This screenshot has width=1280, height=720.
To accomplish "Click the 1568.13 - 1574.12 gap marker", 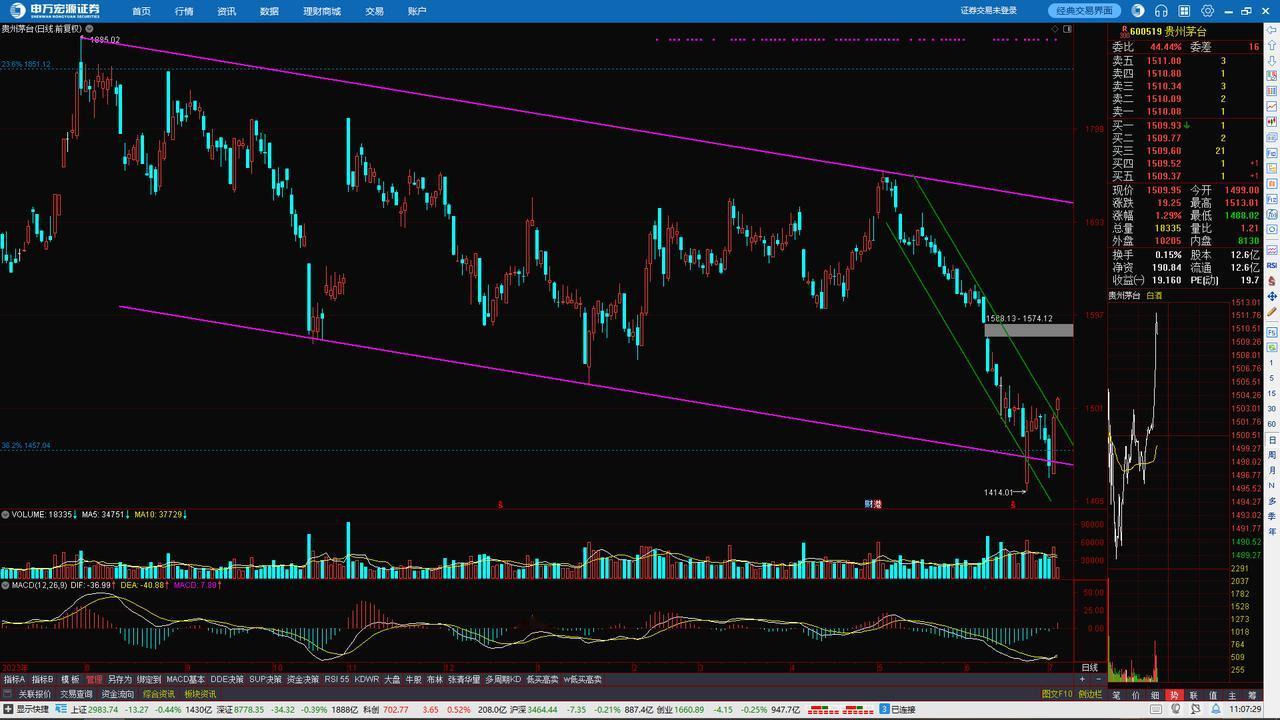I will click(x=1019, y=318).
